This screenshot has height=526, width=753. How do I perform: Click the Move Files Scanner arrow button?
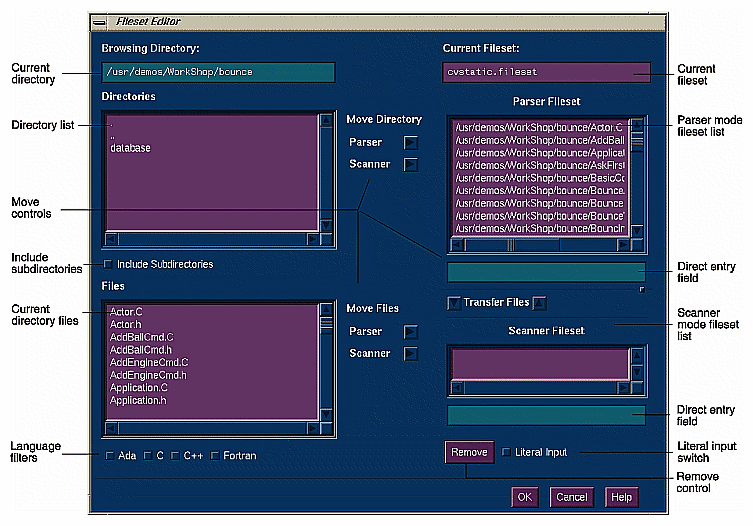[411, 354]
